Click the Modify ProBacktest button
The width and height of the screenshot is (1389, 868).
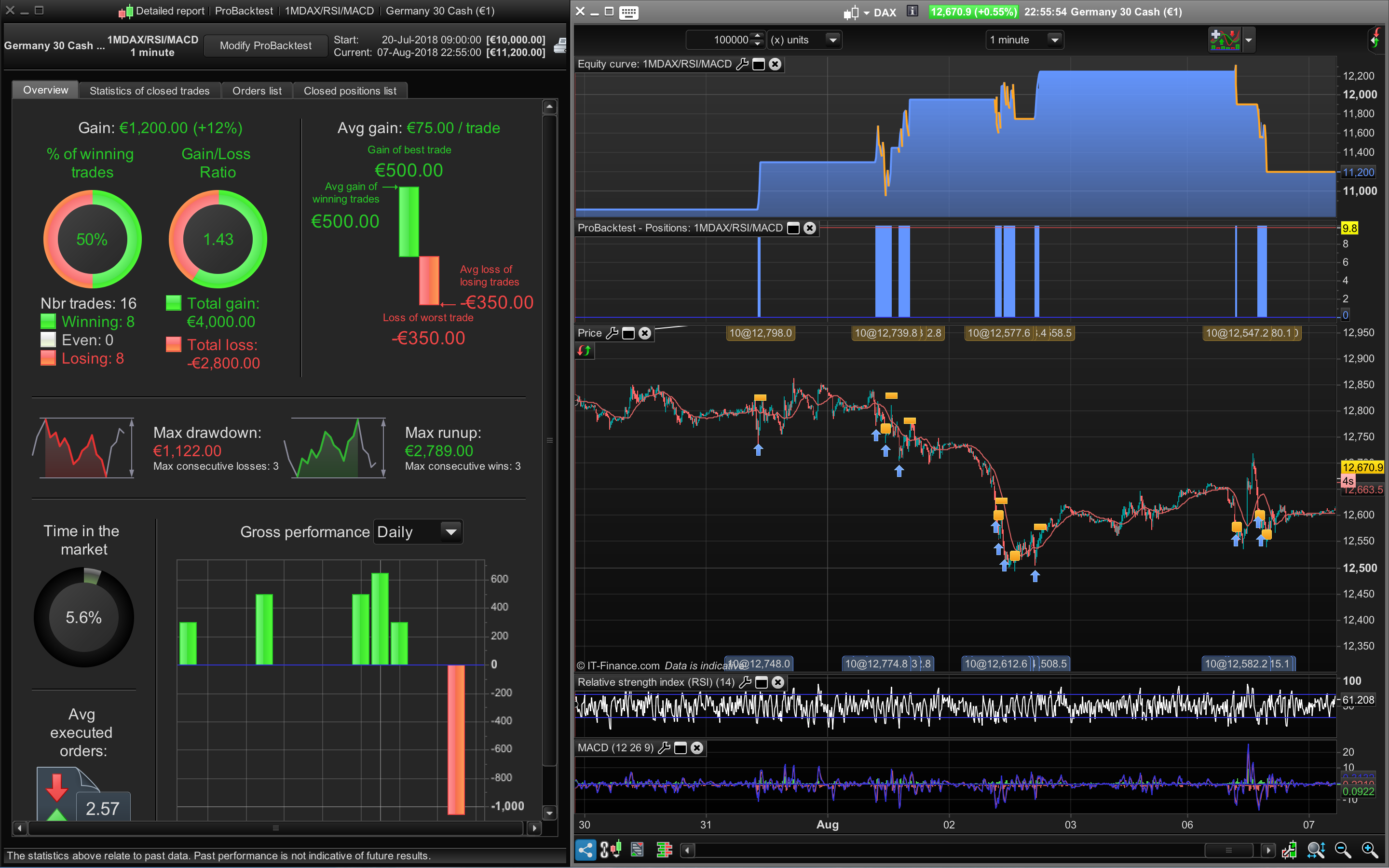point(265,45)
